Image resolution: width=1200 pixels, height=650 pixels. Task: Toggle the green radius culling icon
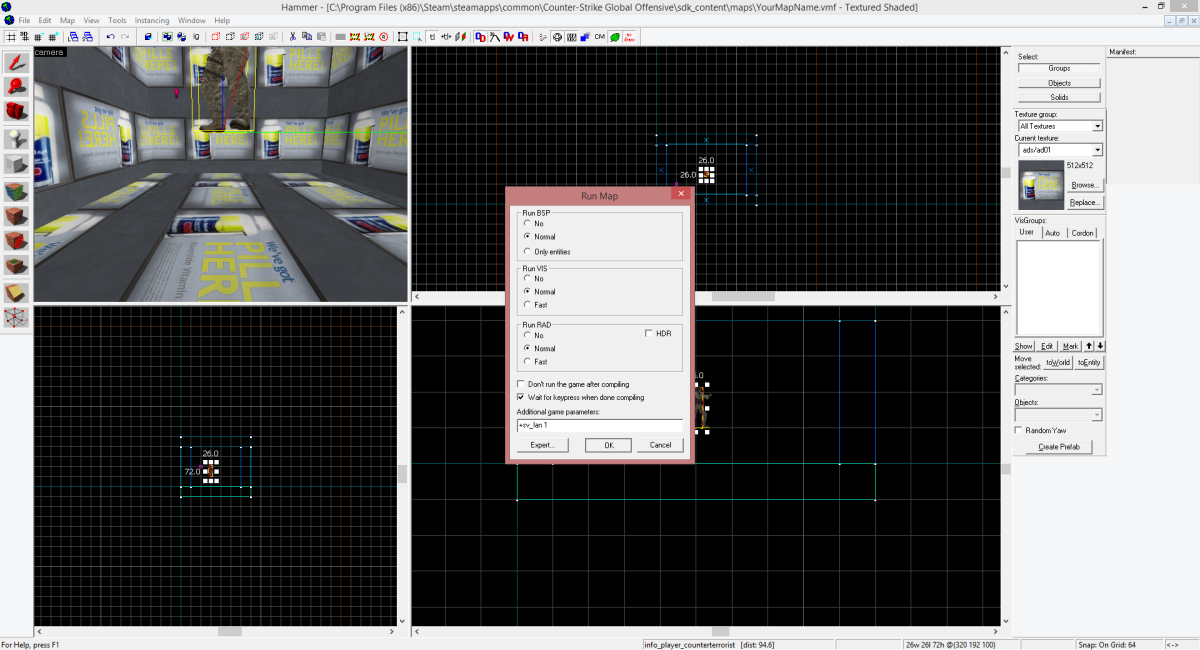(x=614, y=36)
